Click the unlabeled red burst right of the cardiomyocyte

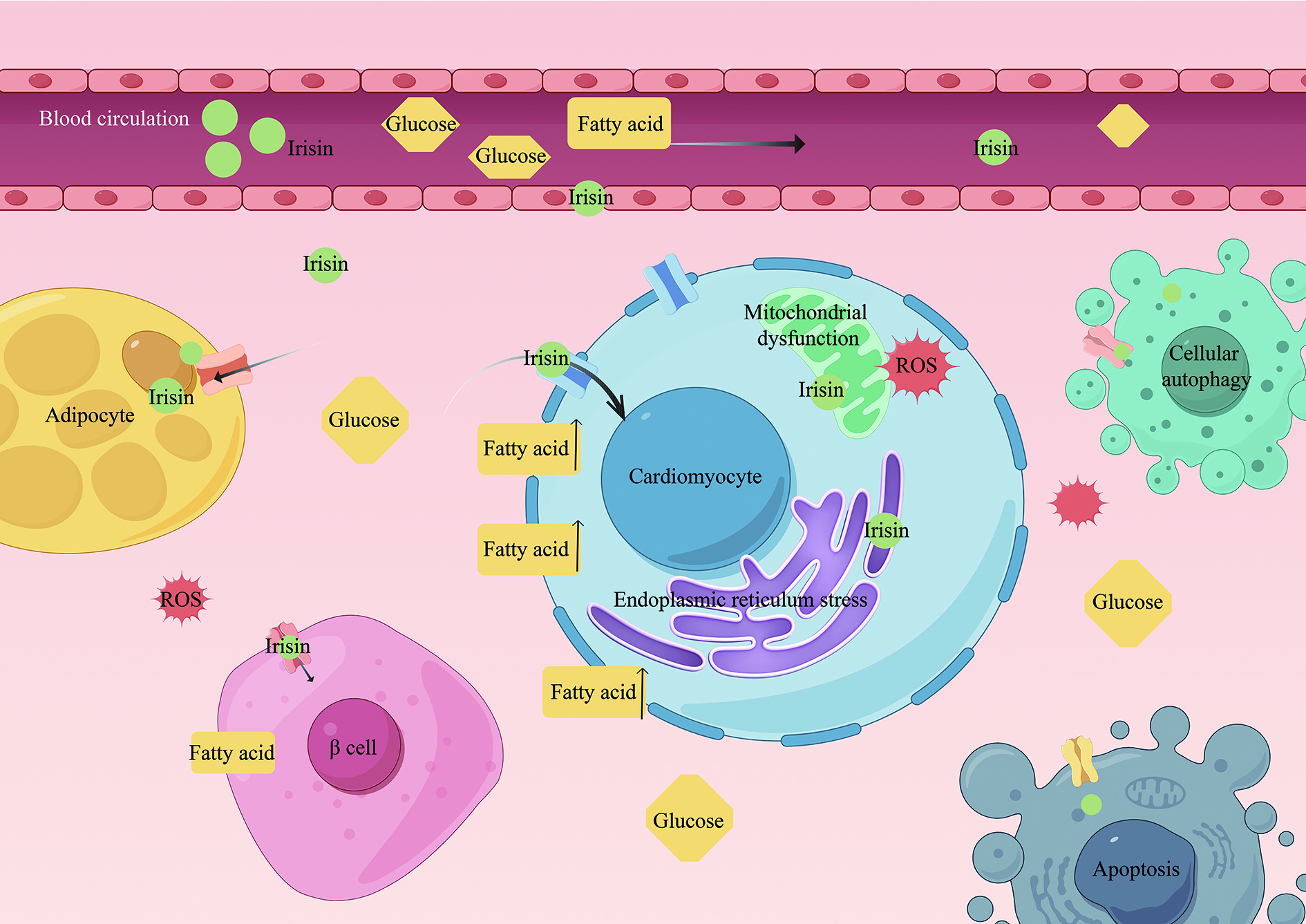(1077, 502)
